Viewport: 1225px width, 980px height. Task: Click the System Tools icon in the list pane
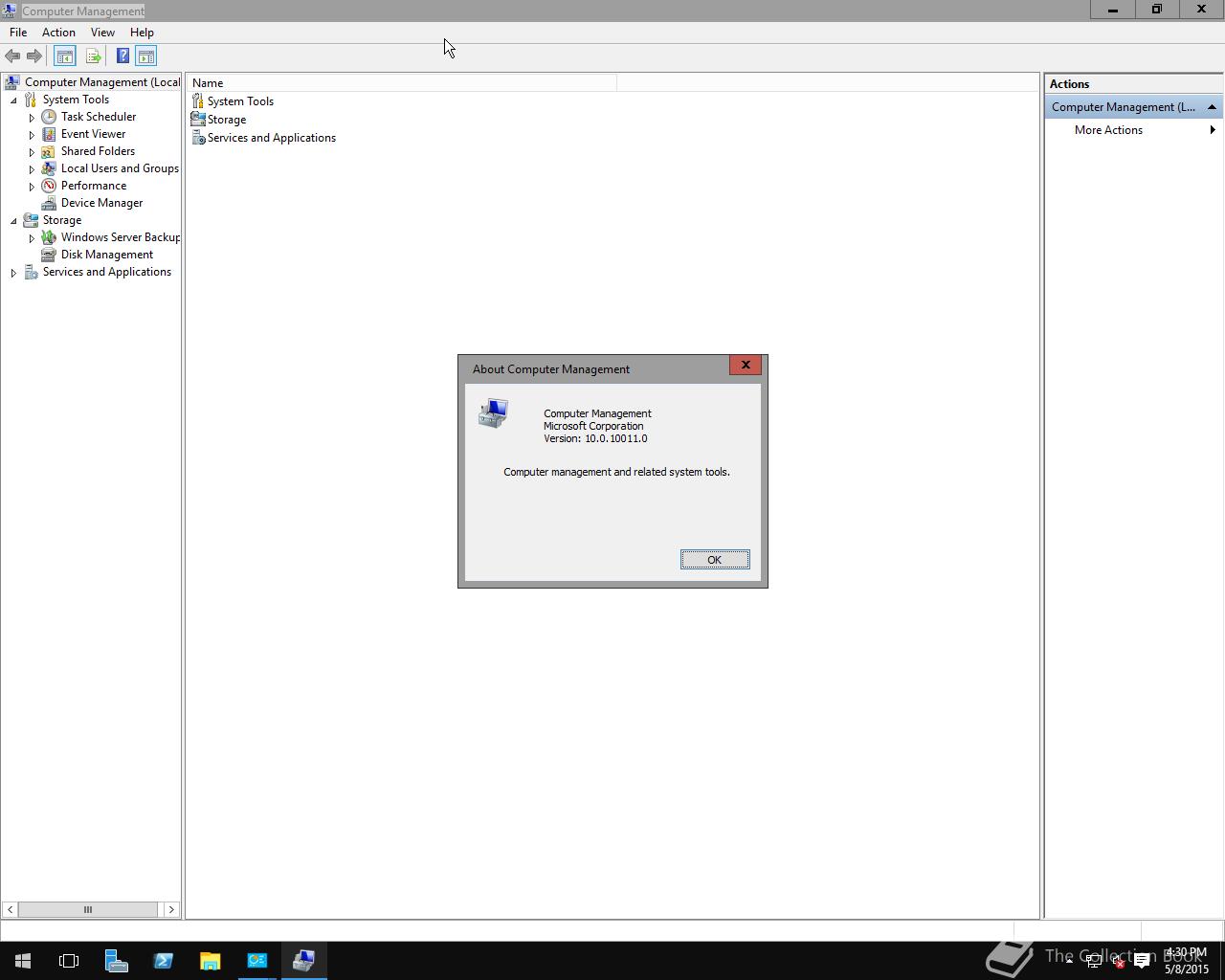pyautogui.click(x=198, y=100)
